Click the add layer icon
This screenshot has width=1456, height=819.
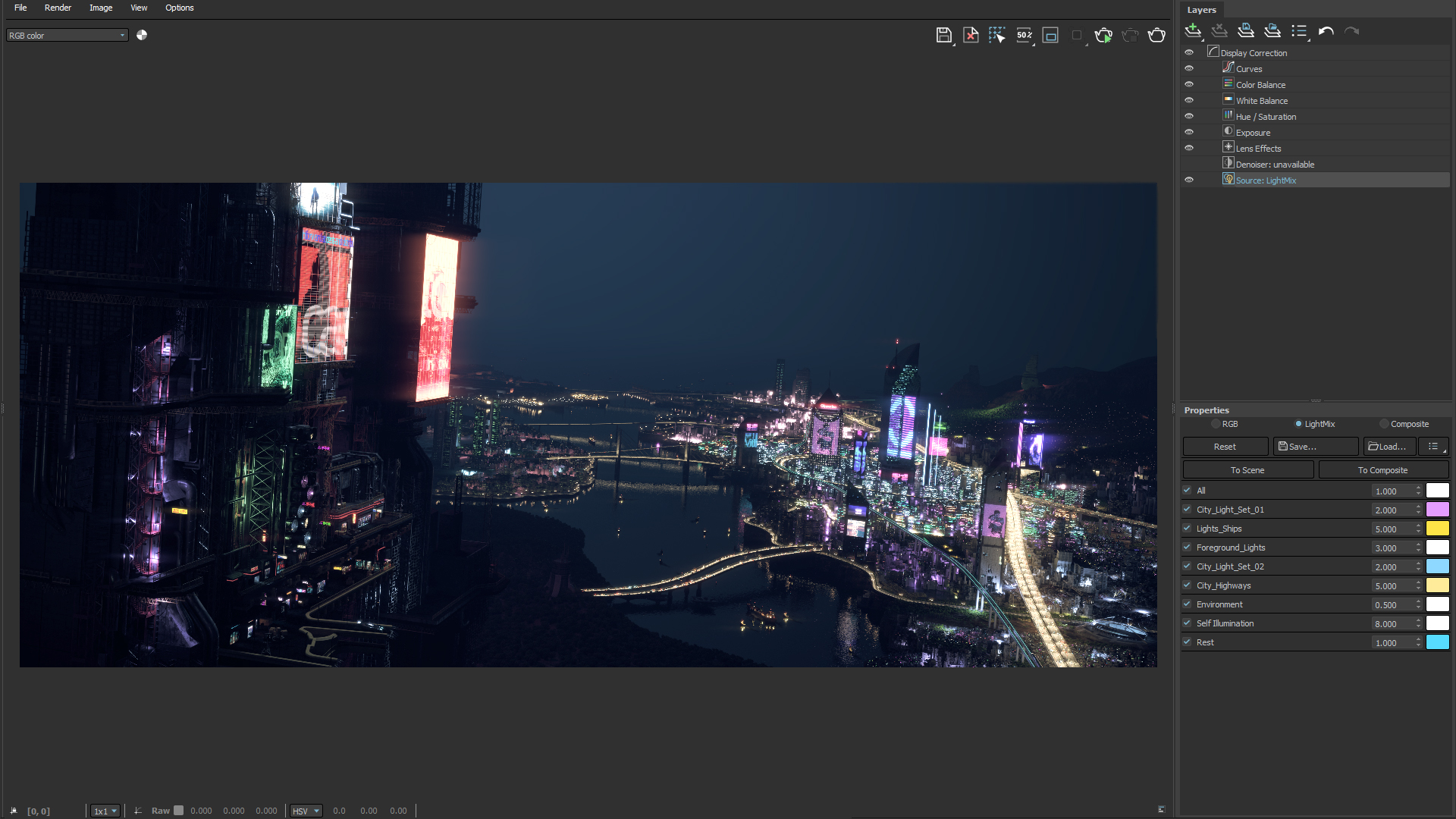(x=1193, y=31)
